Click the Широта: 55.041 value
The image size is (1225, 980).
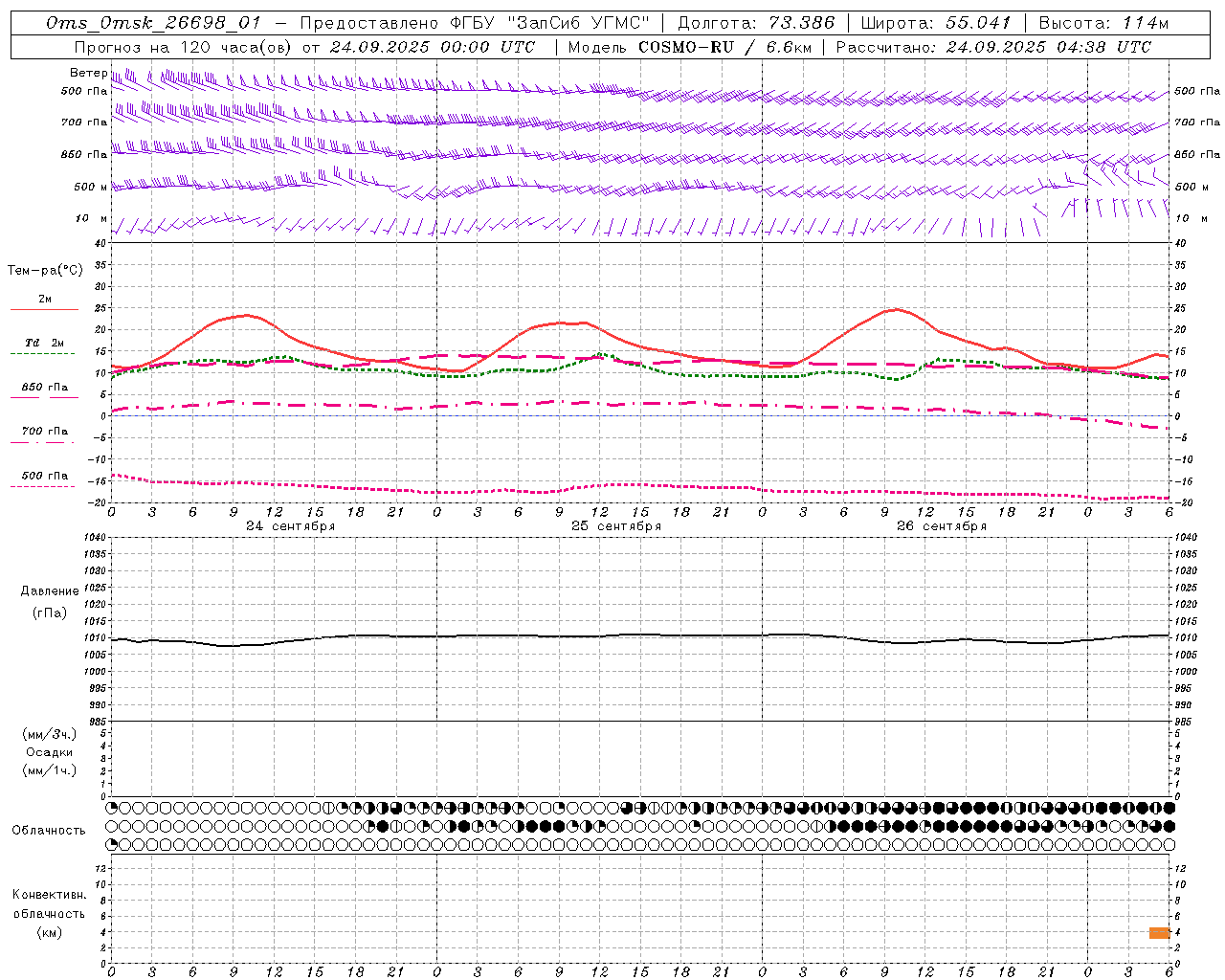click(x=936, y=23)
